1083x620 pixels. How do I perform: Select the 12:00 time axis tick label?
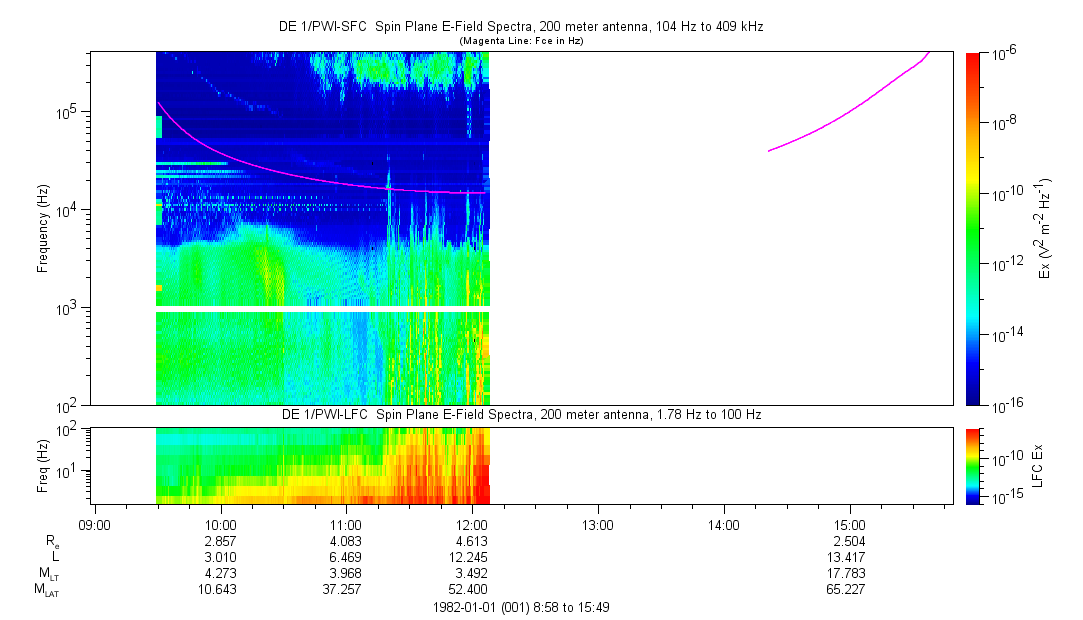[472, 523]
